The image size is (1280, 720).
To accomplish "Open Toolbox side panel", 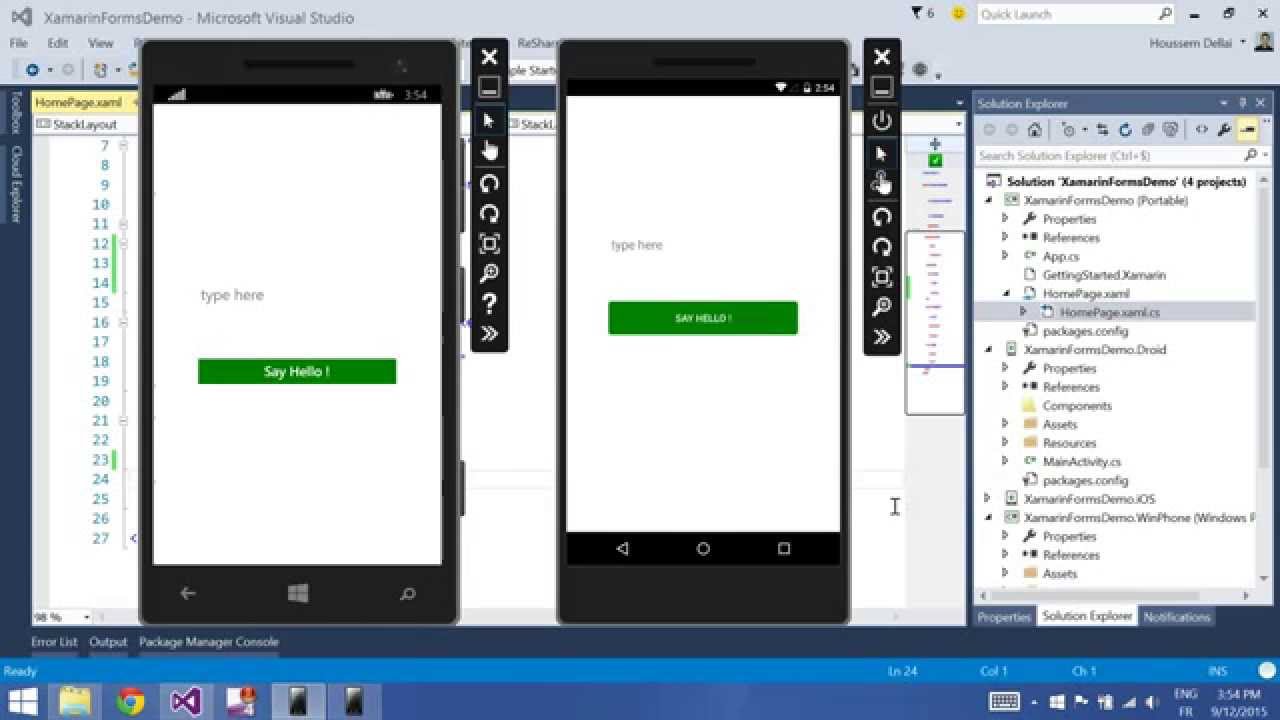I will click(x=15, y=112).
